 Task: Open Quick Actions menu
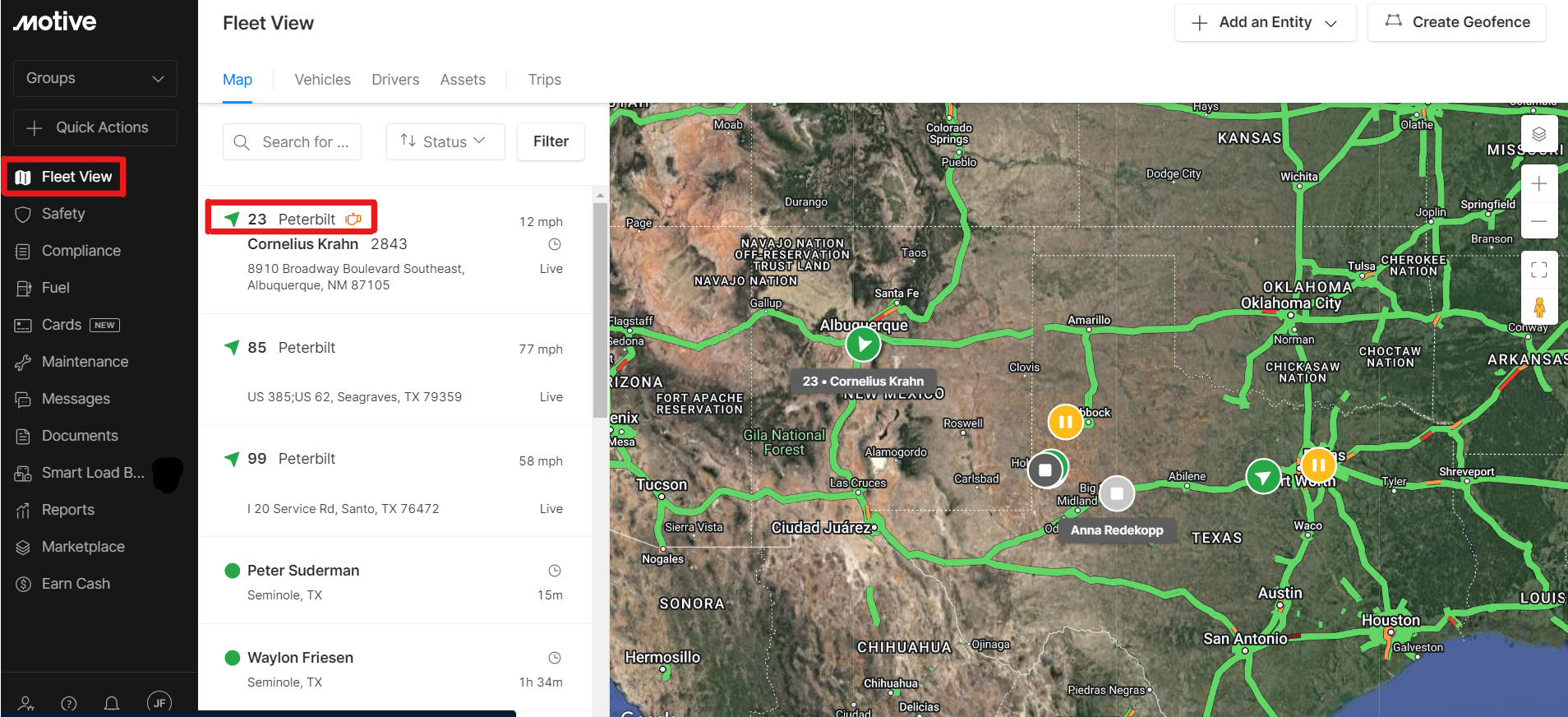click(95, 127)
